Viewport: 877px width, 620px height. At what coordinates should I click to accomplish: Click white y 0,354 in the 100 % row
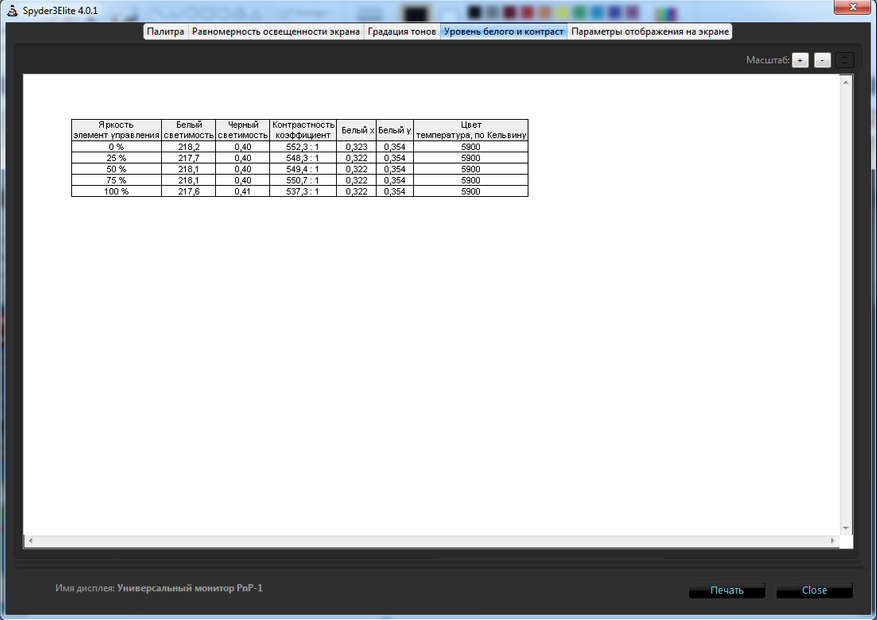395,191
